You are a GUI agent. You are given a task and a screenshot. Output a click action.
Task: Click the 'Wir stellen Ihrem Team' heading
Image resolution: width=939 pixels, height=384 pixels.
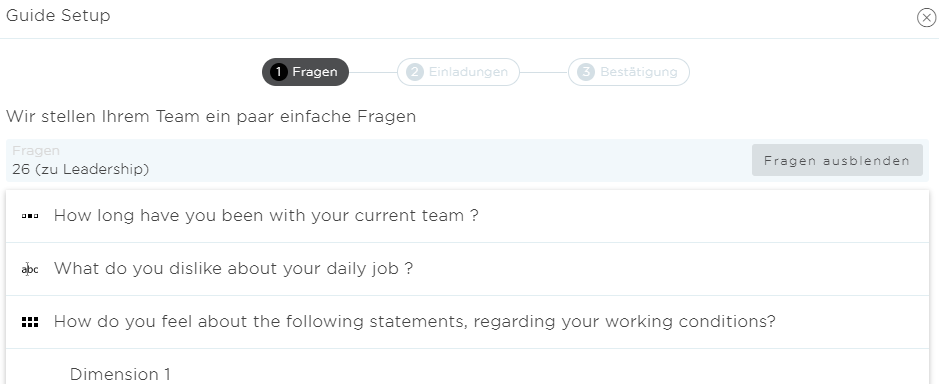[211, 116]
